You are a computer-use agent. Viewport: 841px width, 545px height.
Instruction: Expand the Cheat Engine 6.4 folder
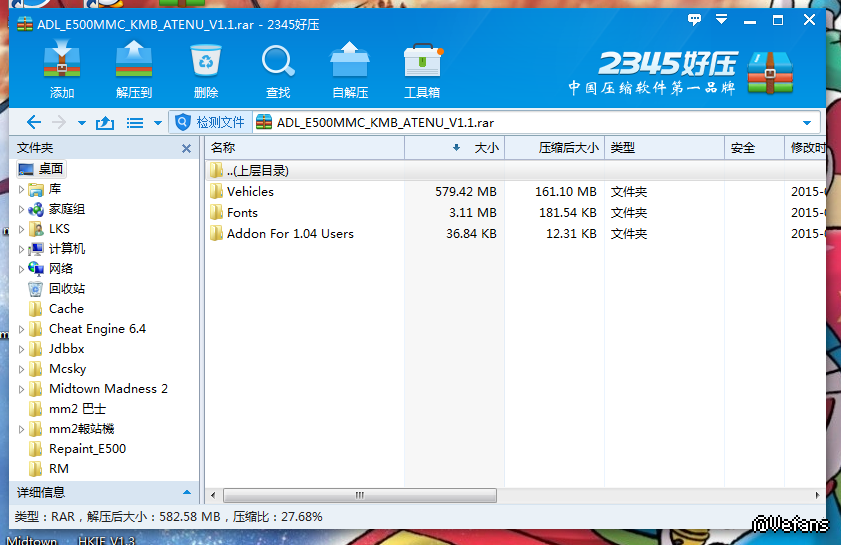21,329
